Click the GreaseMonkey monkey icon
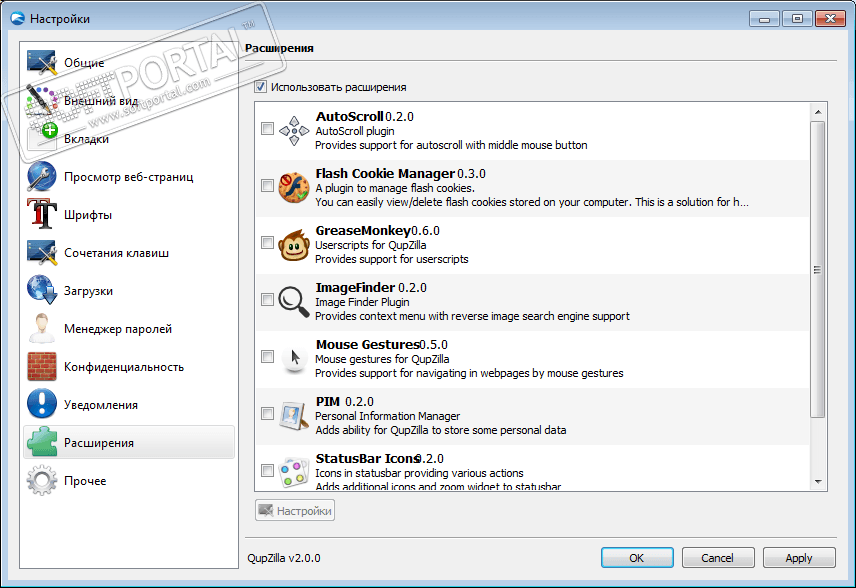856x588 pixels. 294,245
